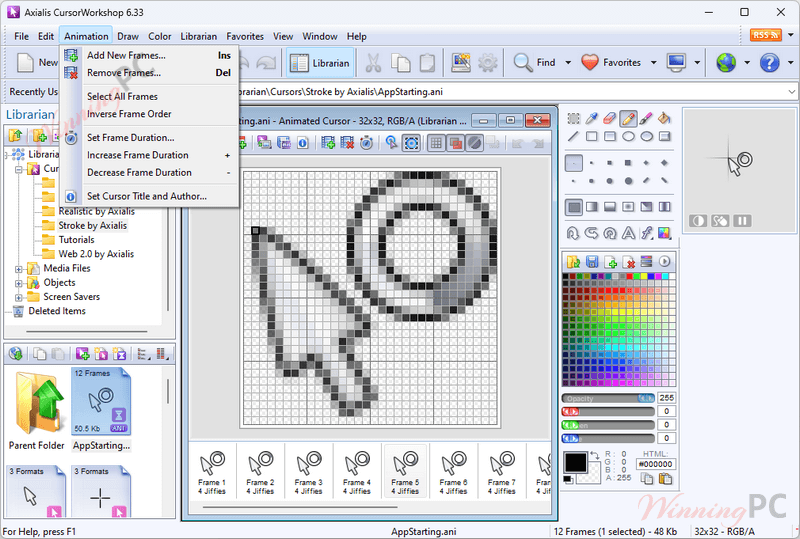Adjust the Opacity slider
This screenshot has height=539, width=800.
(x=608, y=398)
